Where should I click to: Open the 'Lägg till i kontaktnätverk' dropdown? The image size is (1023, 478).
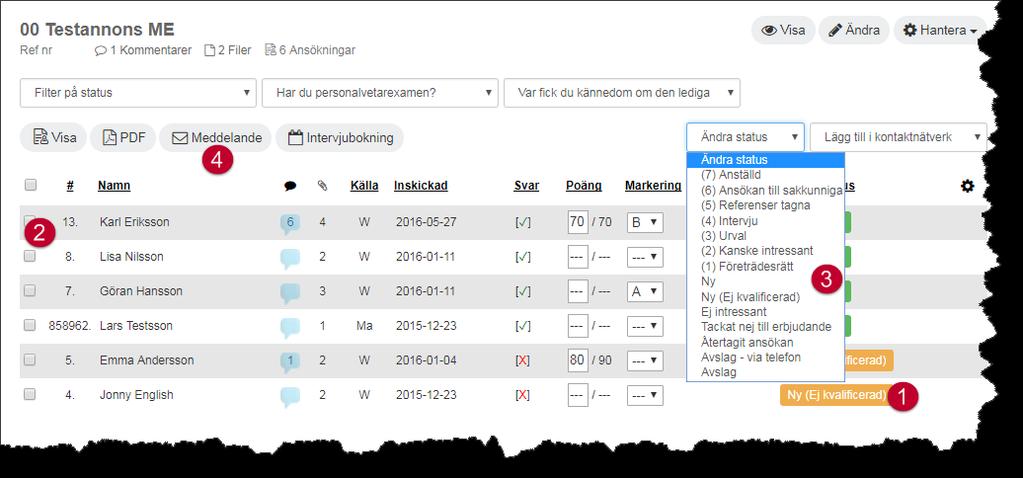(898, 138)
